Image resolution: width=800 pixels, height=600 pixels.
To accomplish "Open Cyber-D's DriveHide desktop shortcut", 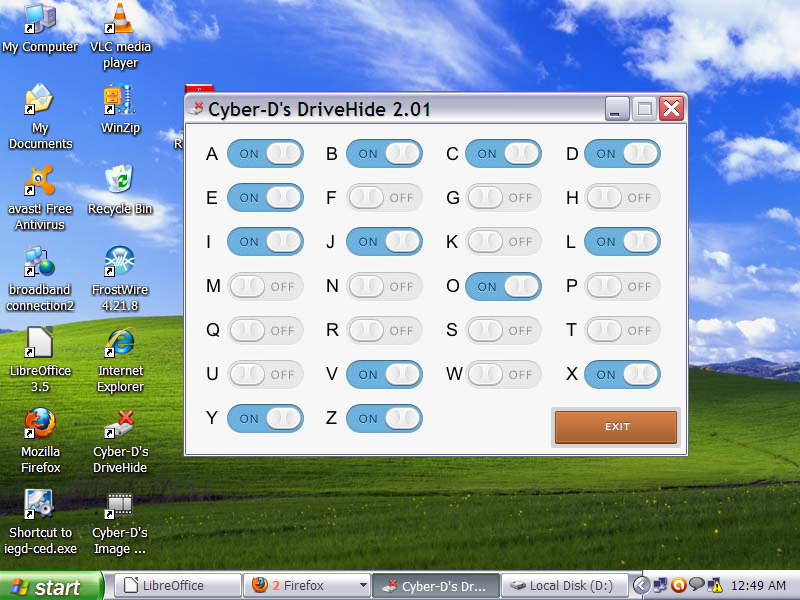I will (x=120, y=426).
